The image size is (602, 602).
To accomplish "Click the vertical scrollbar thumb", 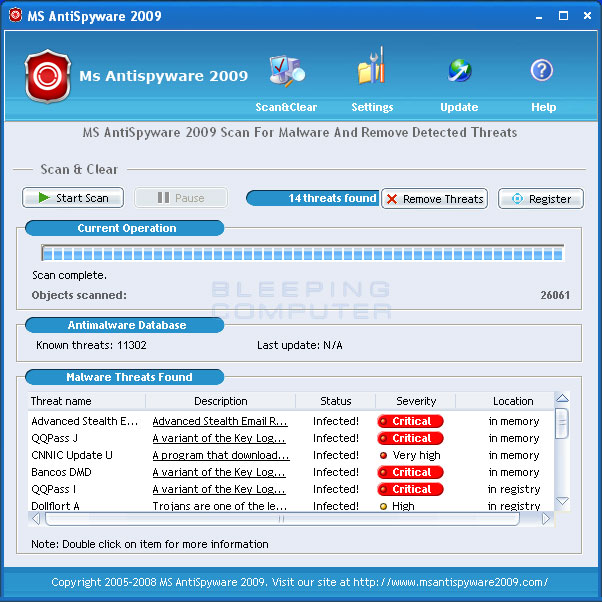I will point(562,423).
